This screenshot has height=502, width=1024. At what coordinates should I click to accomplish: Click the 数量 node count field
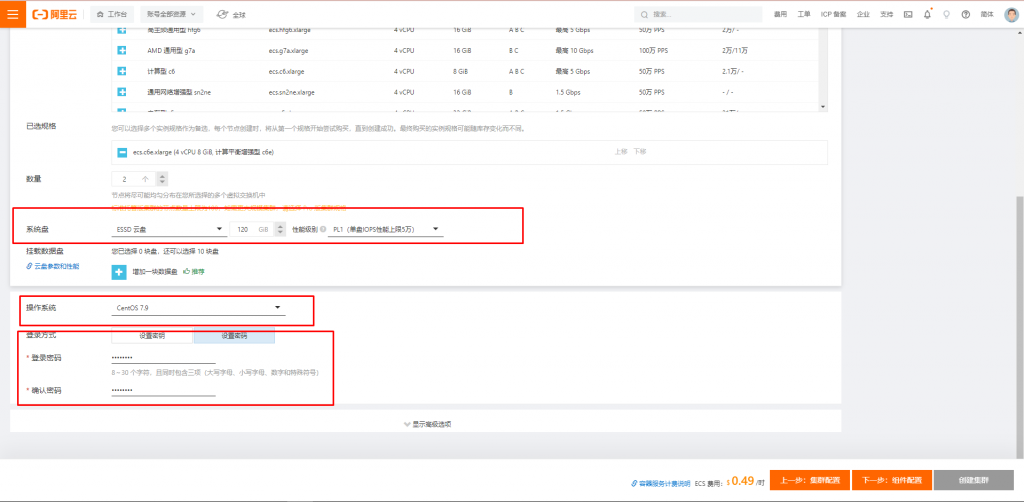[x=133, y=179]
